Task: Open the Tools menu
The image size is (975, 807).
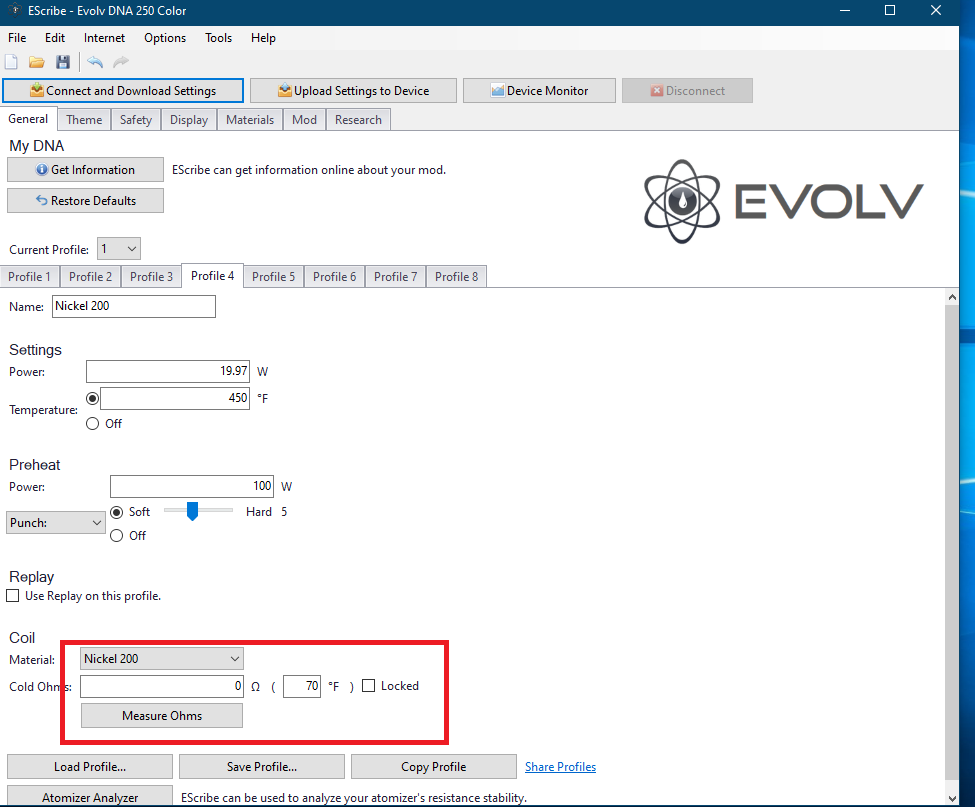Action: [218, 38]
